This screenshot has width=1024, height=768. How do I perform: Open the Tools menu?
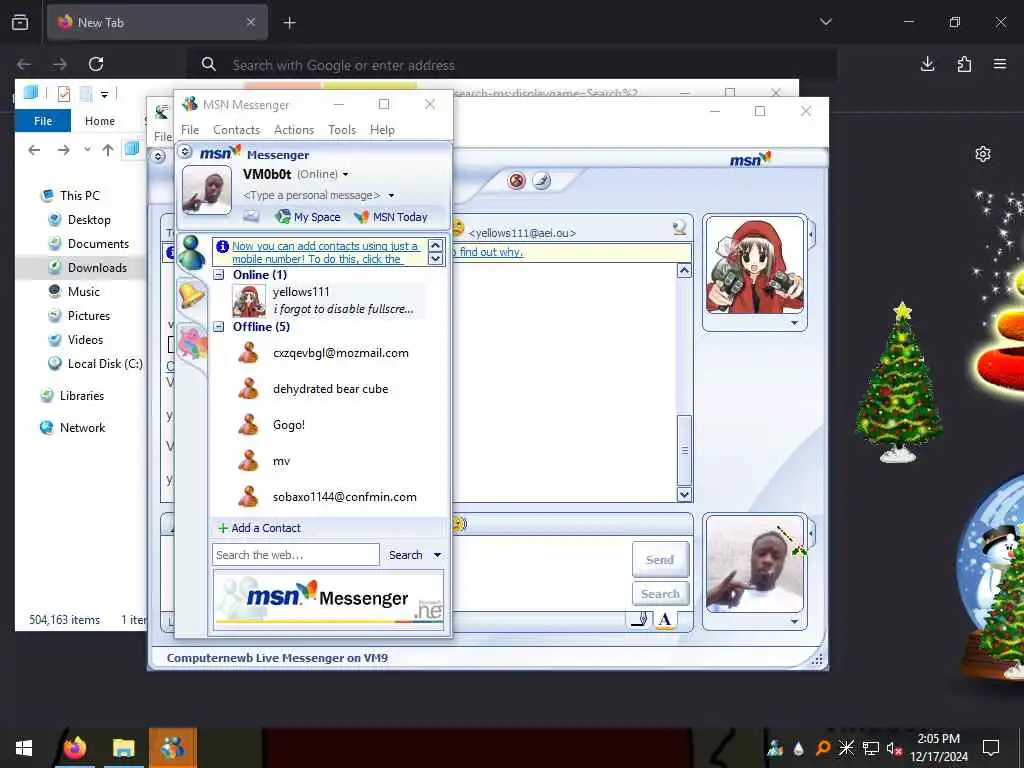(x=342, y=129)
